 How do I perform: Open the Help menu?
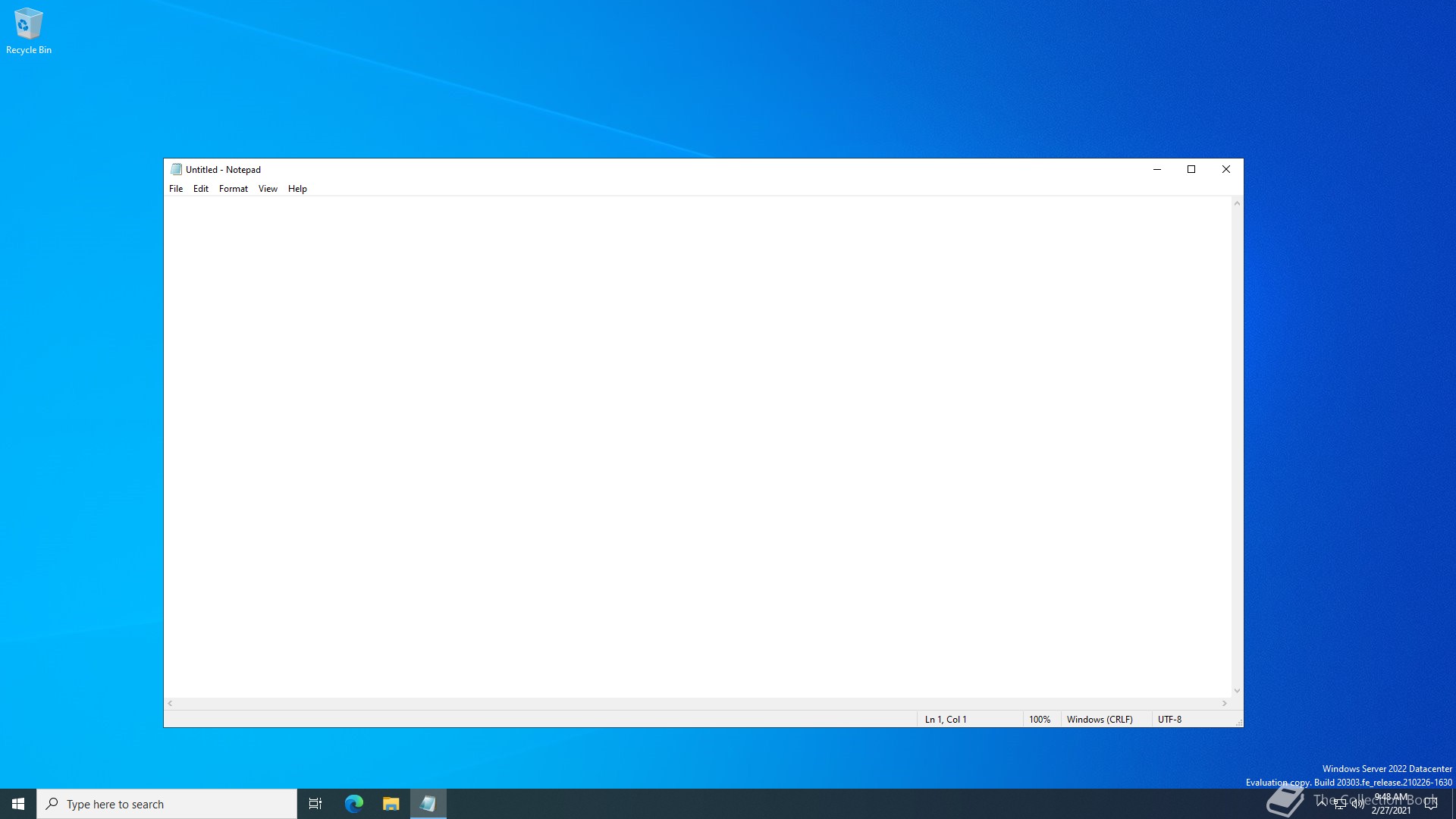point(297,189)
